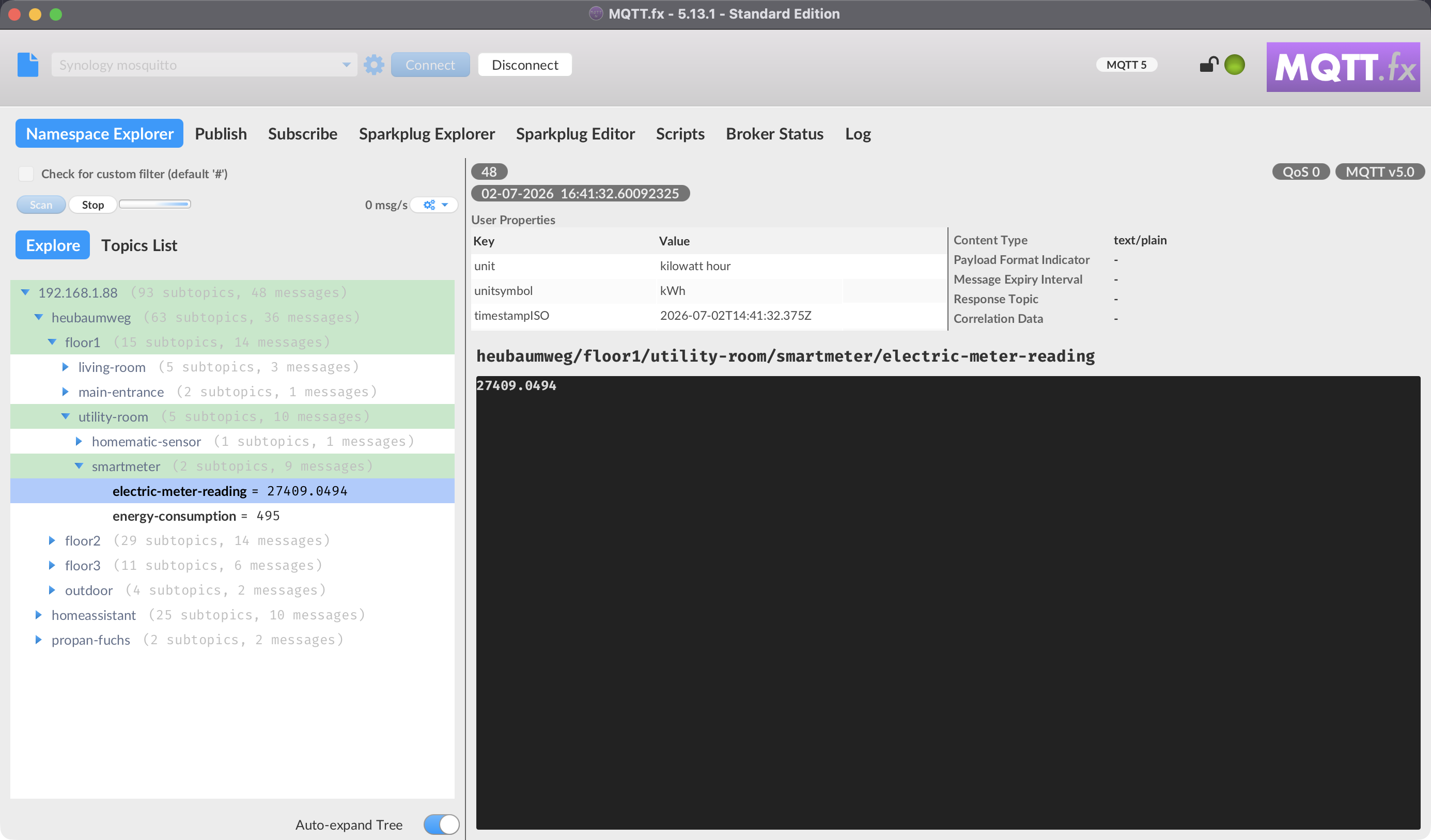
Task: Click the MQTT 5 version badge
Action: [x=1126, y=65]
